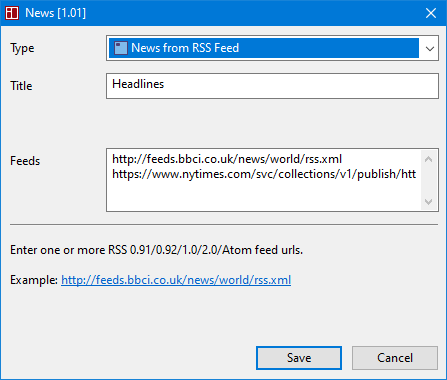Click the RSS feed icon in Type box
Screen dimensions: 447x380
tap(120, 48)
